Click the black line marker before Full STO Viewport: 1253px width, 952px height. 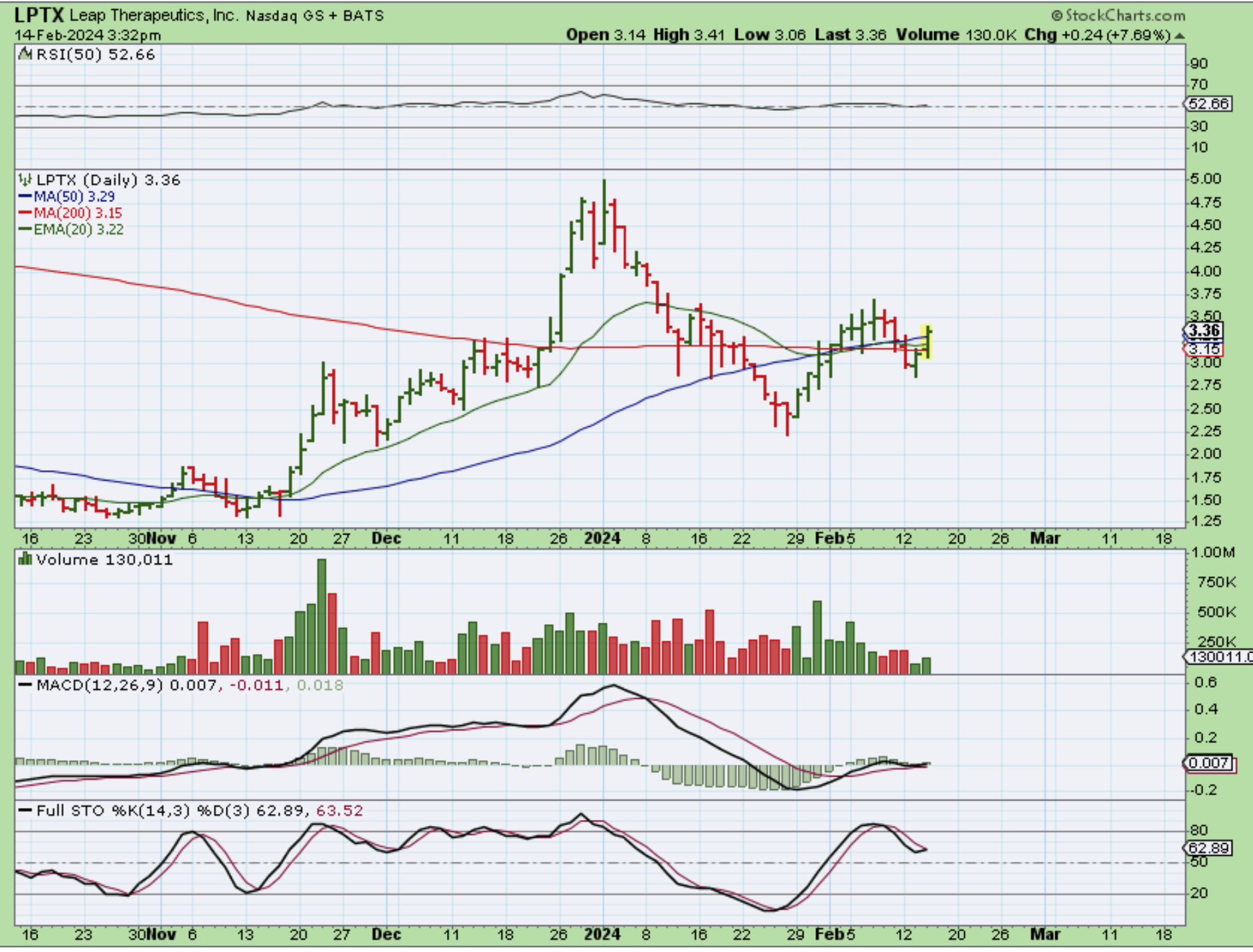click(x=25, y=811)
